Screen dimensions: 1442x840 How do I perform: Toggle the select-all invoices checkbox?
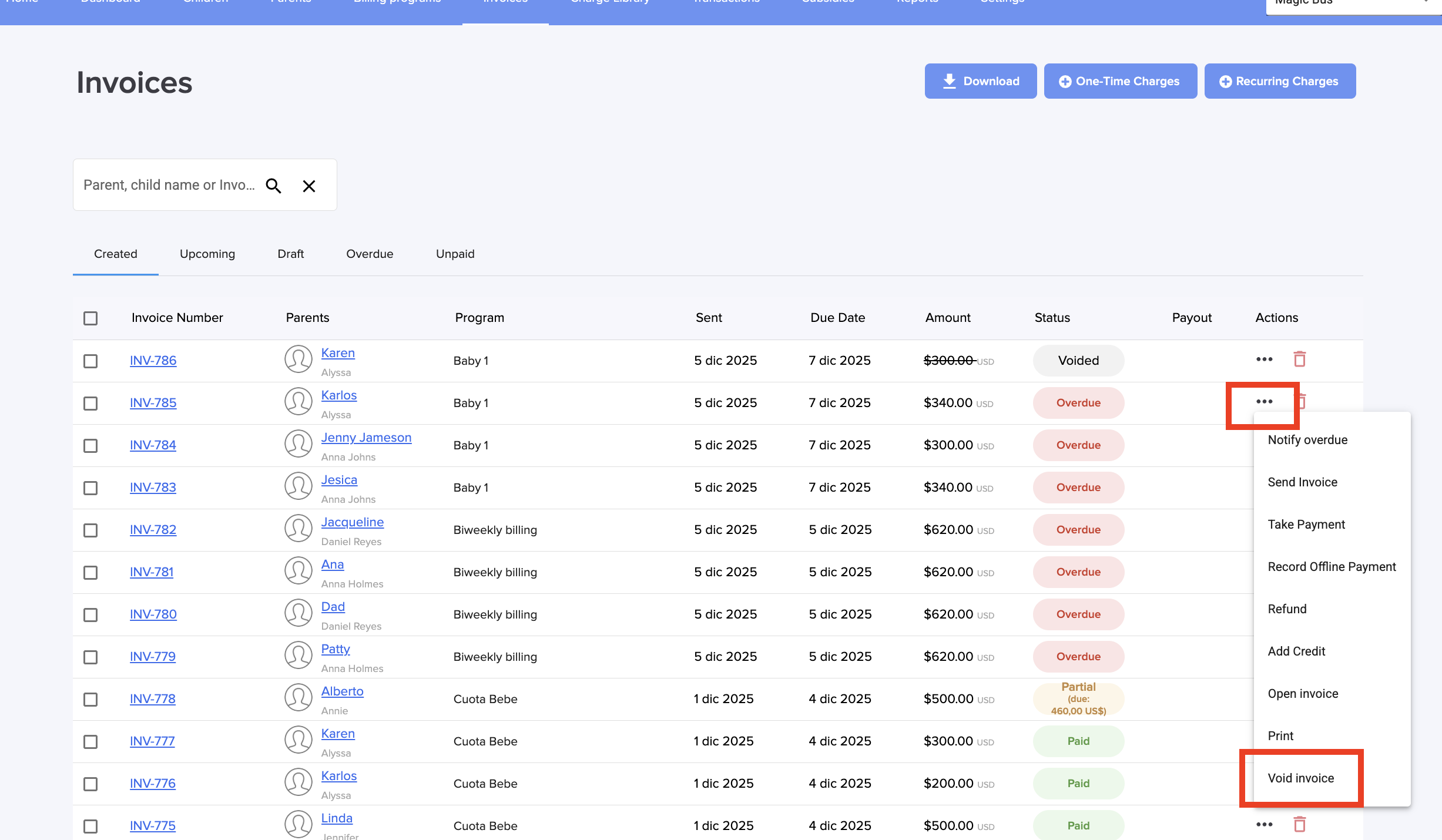click(x=90, y=318)
